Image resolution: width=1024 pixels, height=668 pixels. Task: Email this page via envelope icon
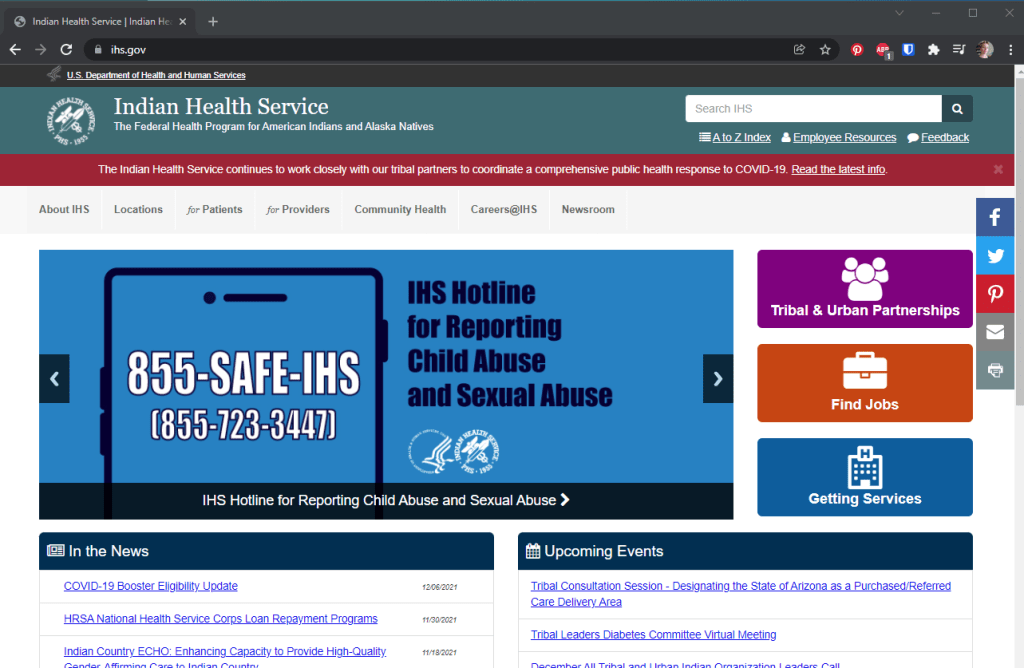(995, 332)
